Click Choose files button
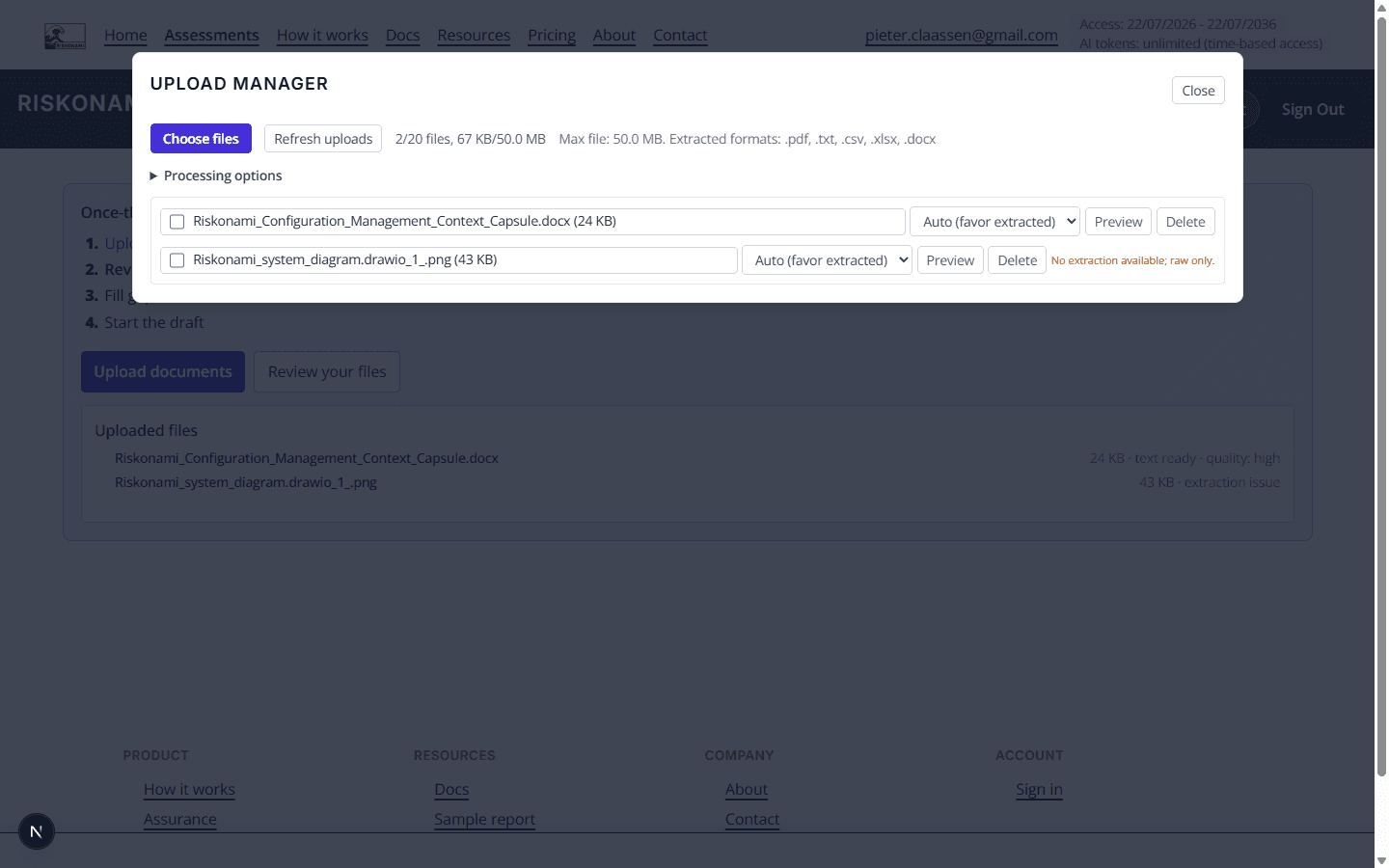 [x=201, y=139]
